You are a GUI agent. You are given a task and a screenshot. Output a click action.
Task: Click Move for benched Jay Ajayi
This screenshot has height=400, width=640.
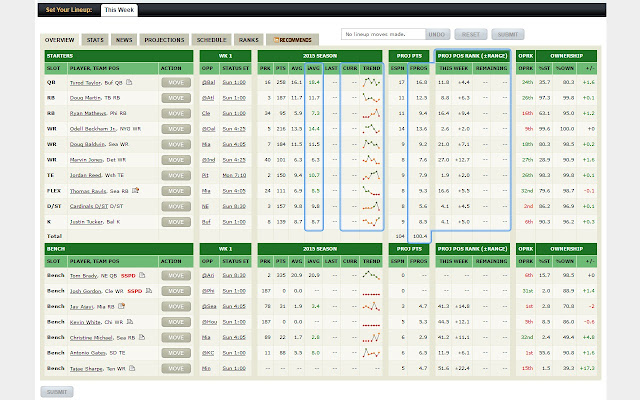(x=176, y=307)
